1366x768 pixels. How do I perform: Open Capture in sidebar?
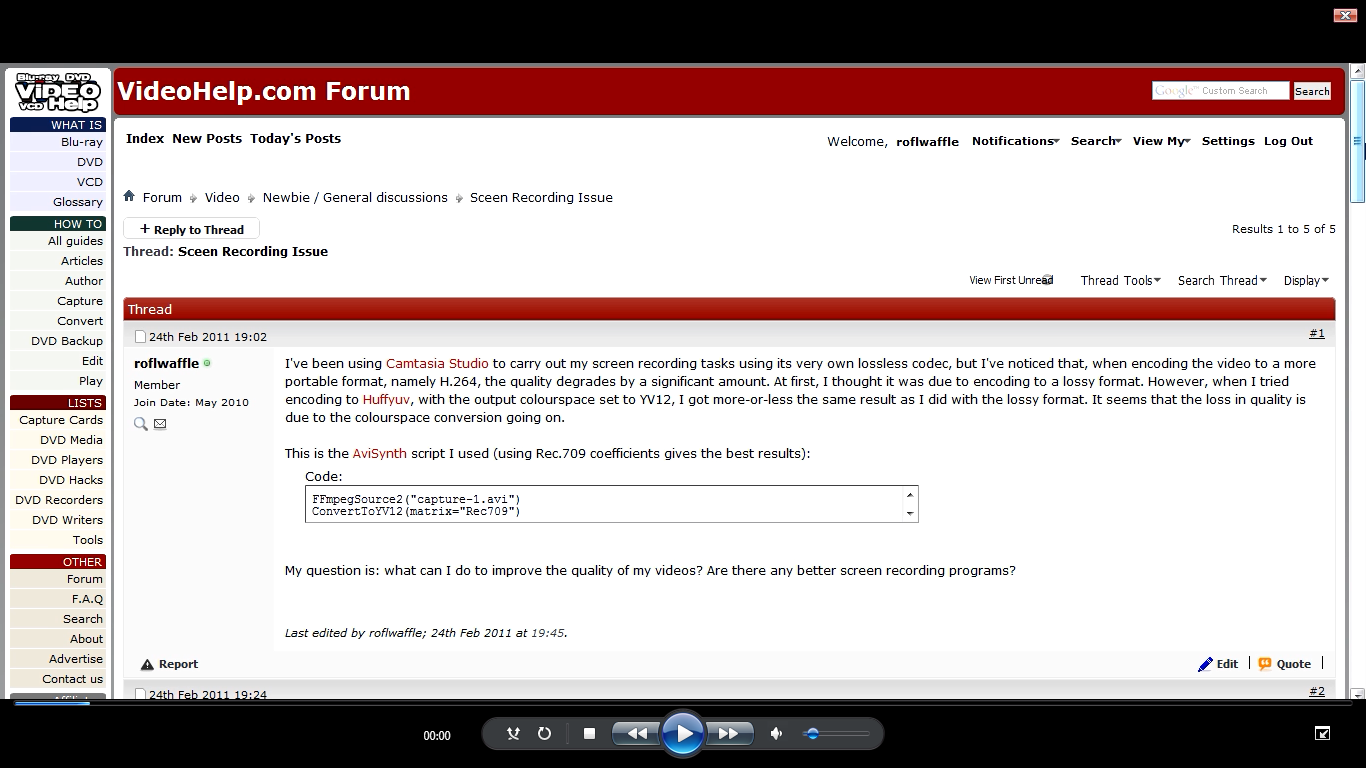80,301
